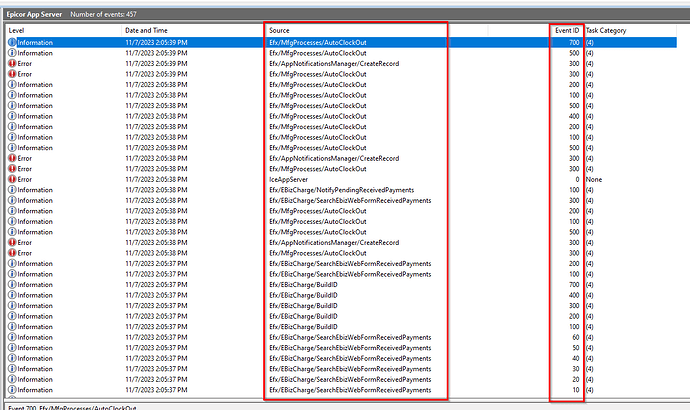Click the Event ID 20 cell

point(576,380)
